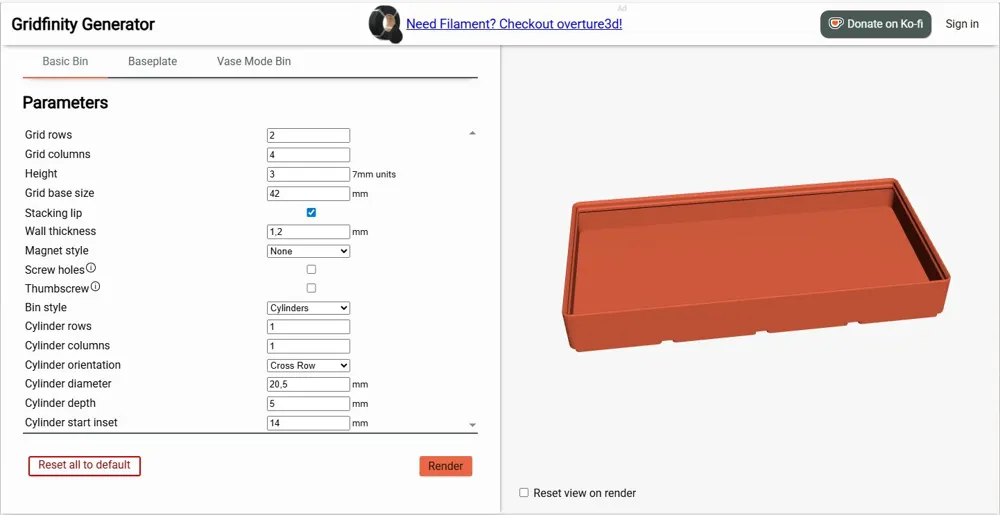Click the '7mm units' label
The image size is (1000, 515).
pyautogui.click(x=374, y=174)
